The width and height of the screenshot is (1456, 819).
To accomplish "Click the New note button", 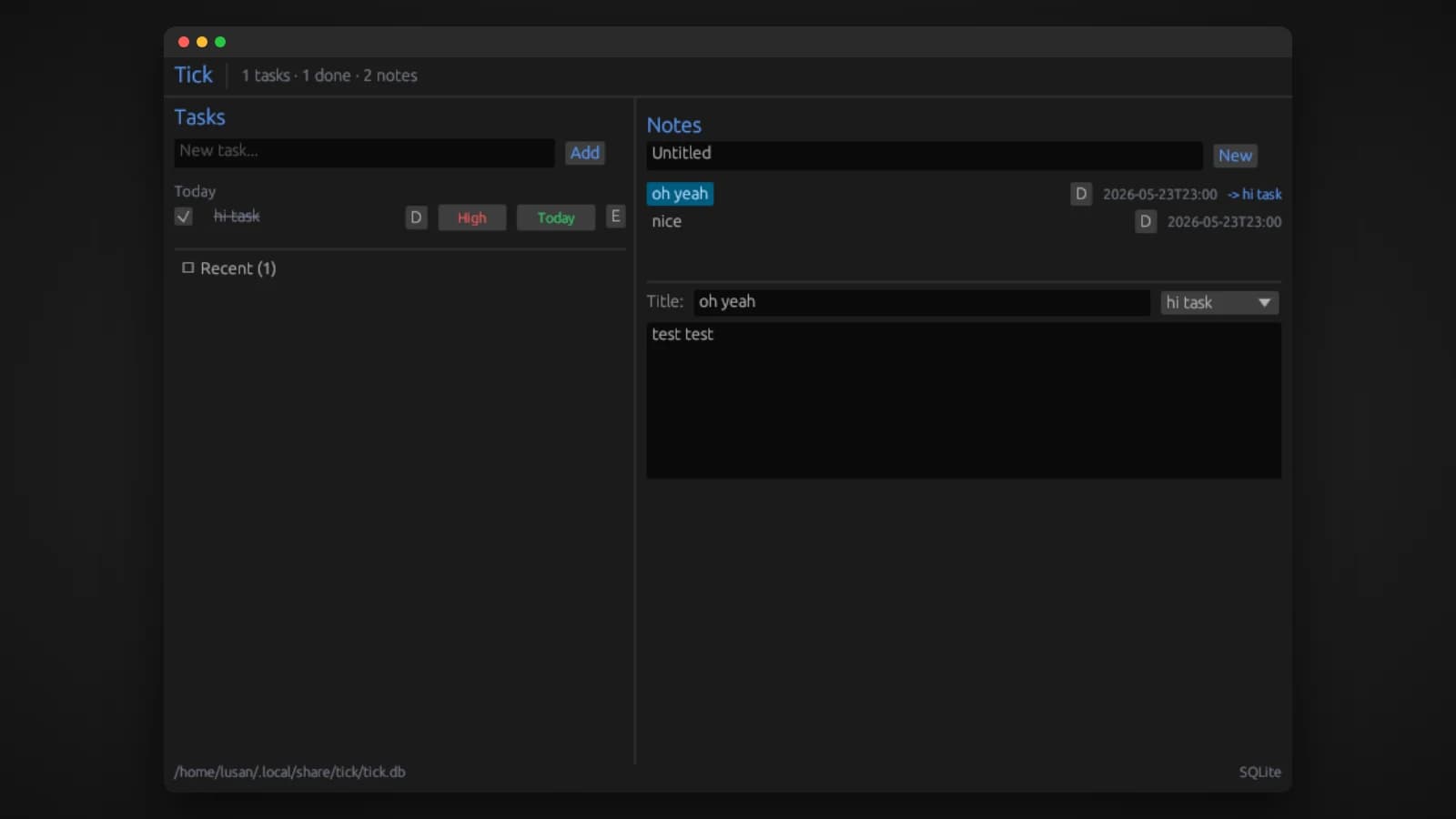I will click(x=1235, y=156).
